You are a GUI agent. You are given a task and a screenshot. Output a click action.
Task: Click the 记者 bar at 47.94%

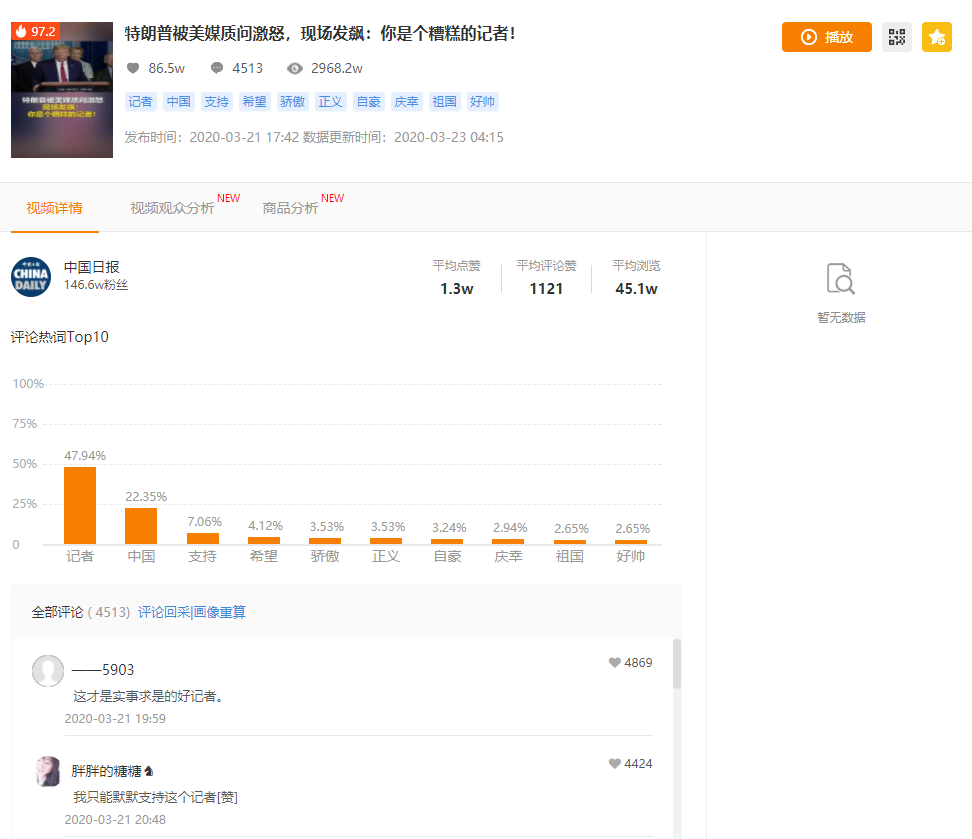80,505
